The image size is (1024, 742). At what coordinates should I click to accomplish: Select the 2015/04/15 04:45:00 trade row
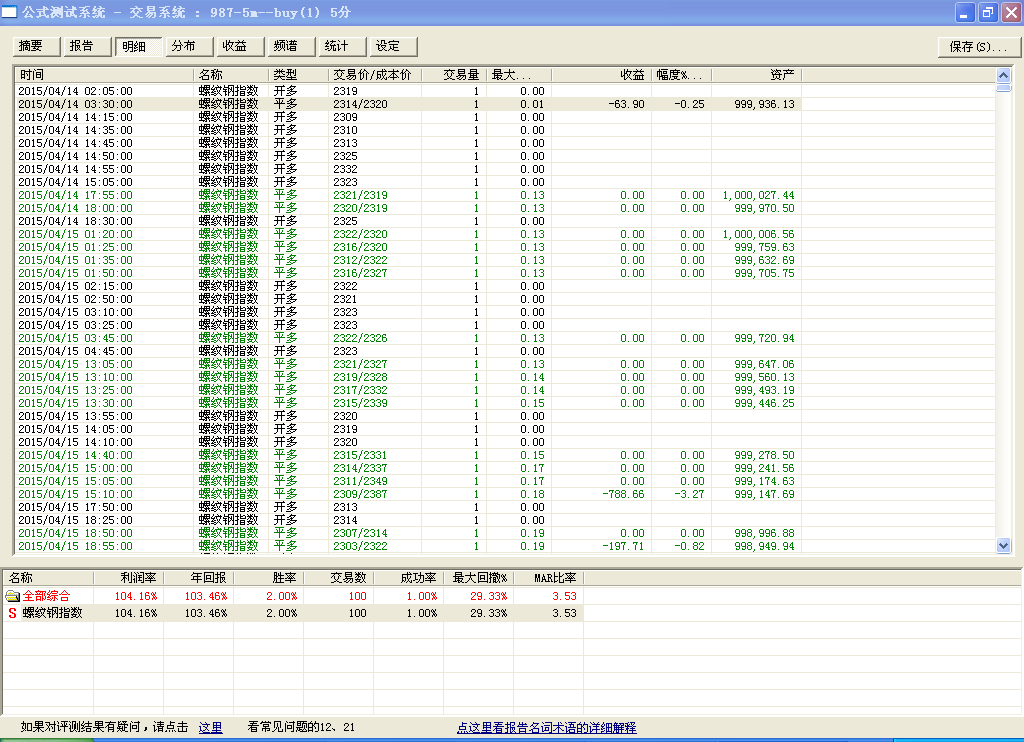(x=409, y=351)
